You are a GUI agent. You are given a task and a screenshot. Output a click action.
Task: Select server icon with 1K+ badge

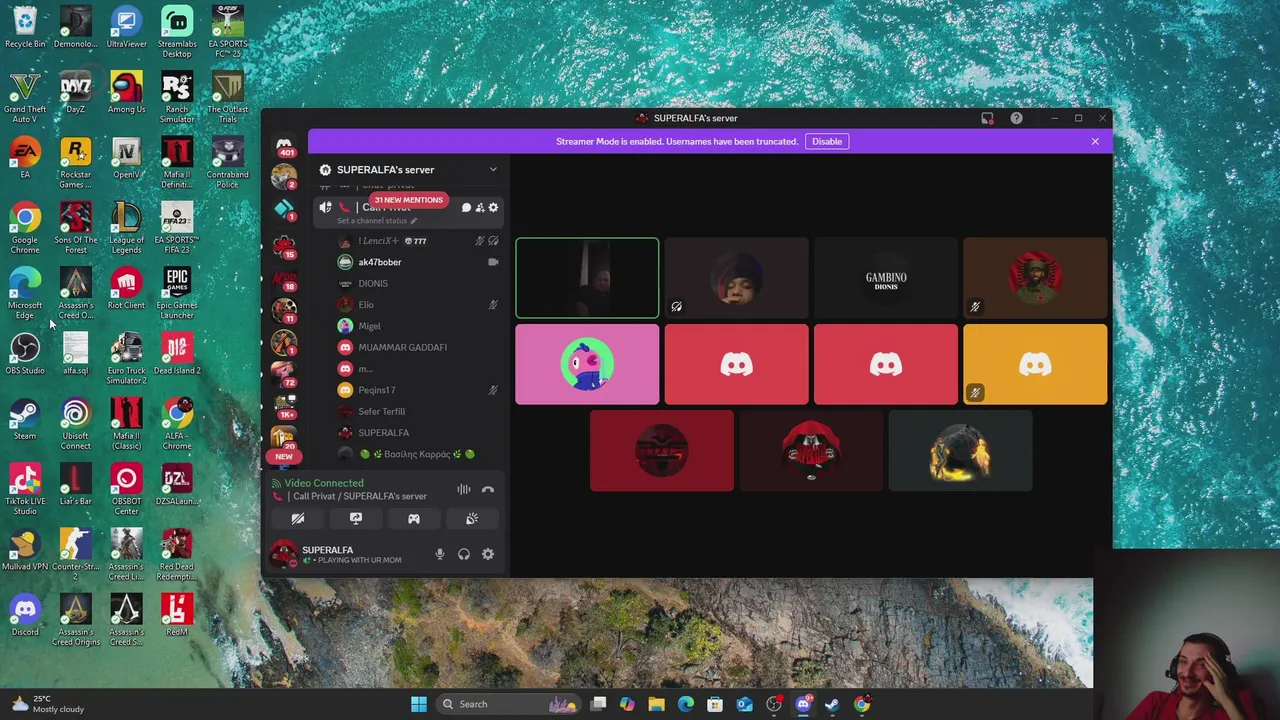coord(284,407)
